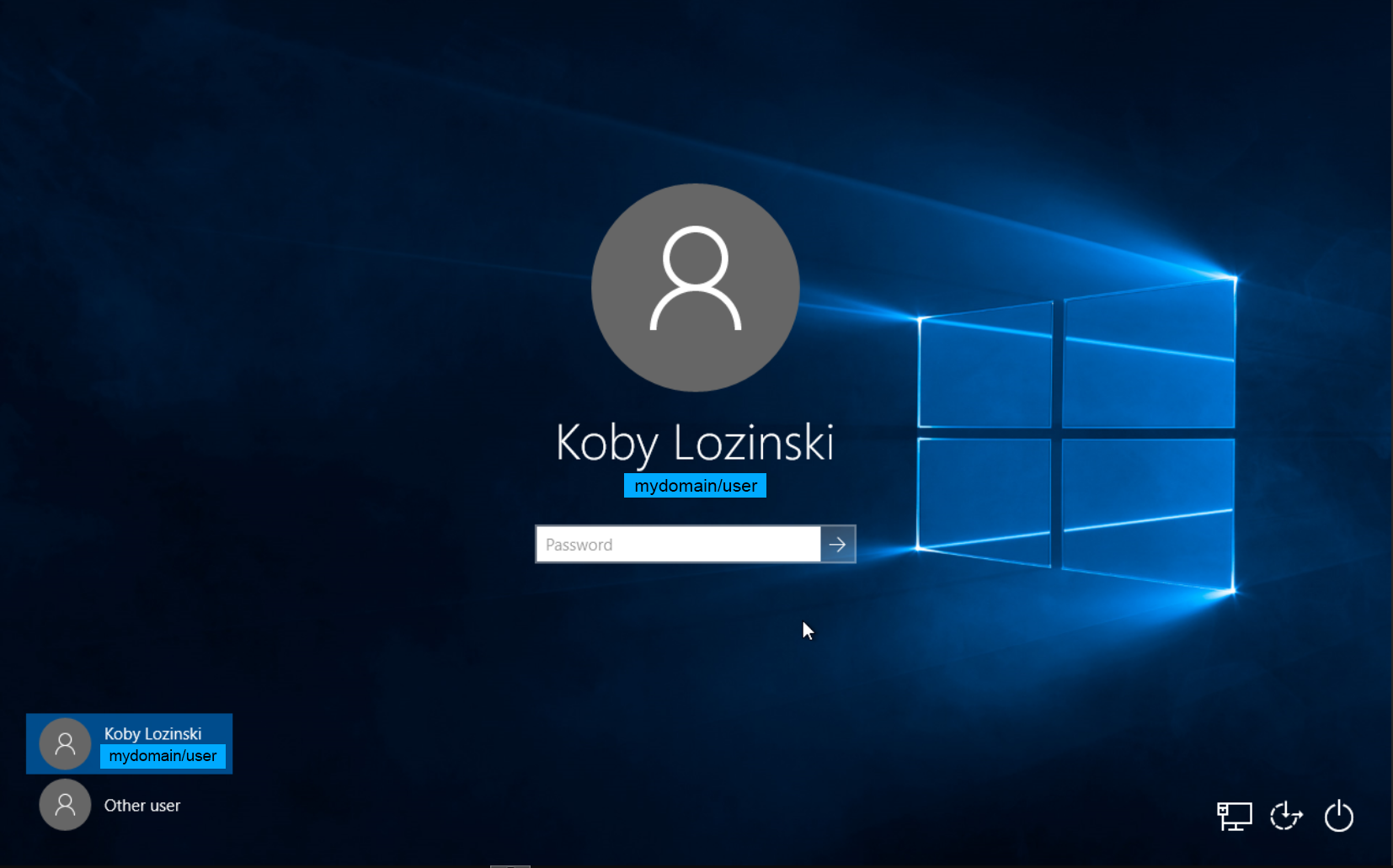1393x868 pixels.
Task: Open the Ease of Access icon
Action: tap(1286, 816)
